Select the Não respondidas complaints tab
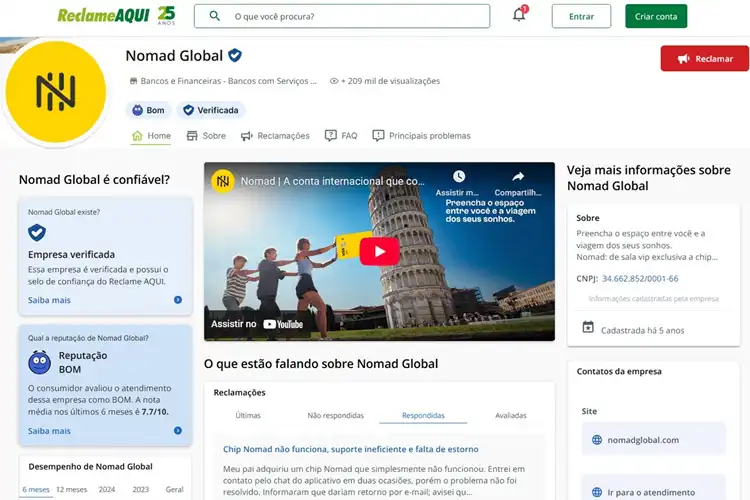750x500 pixels. [x=335, y=415]
